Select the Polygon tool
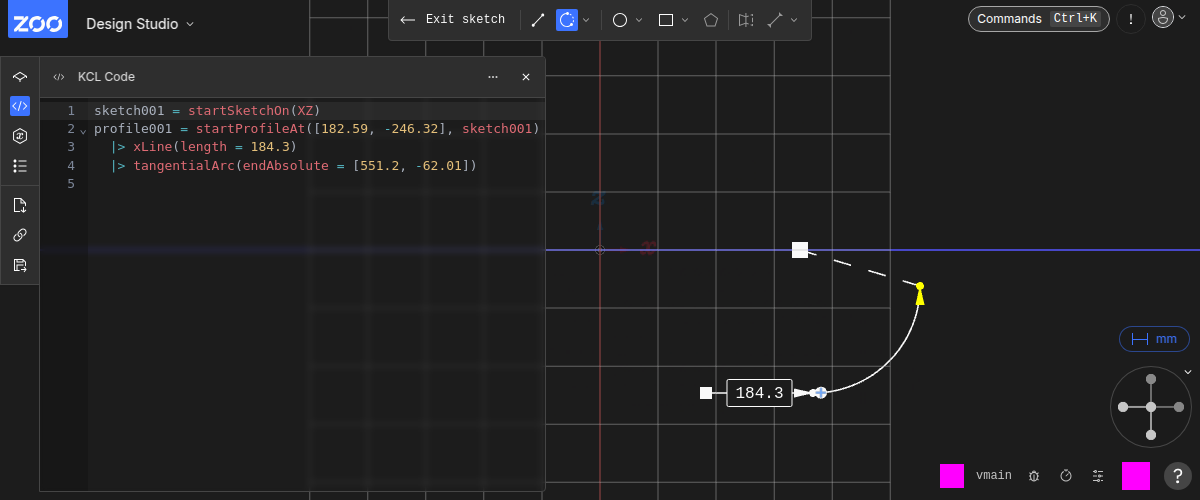This screenshot has width=1200, height=500. point(711,20)
